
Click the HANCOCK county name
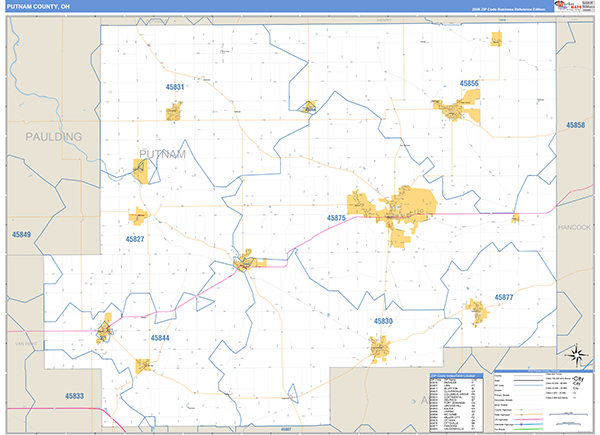[574, 227]
